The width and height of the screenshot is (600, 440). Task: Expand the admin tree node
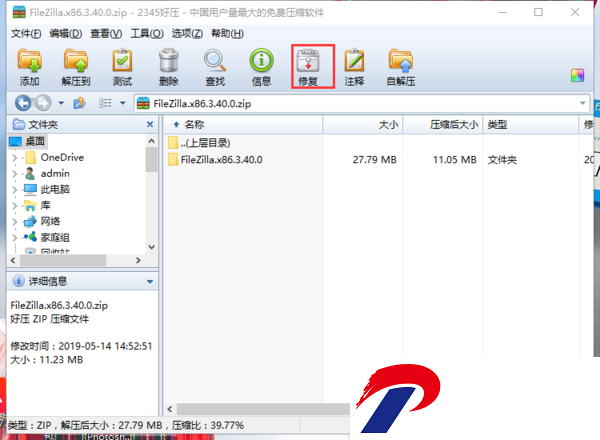click(15, 174)
